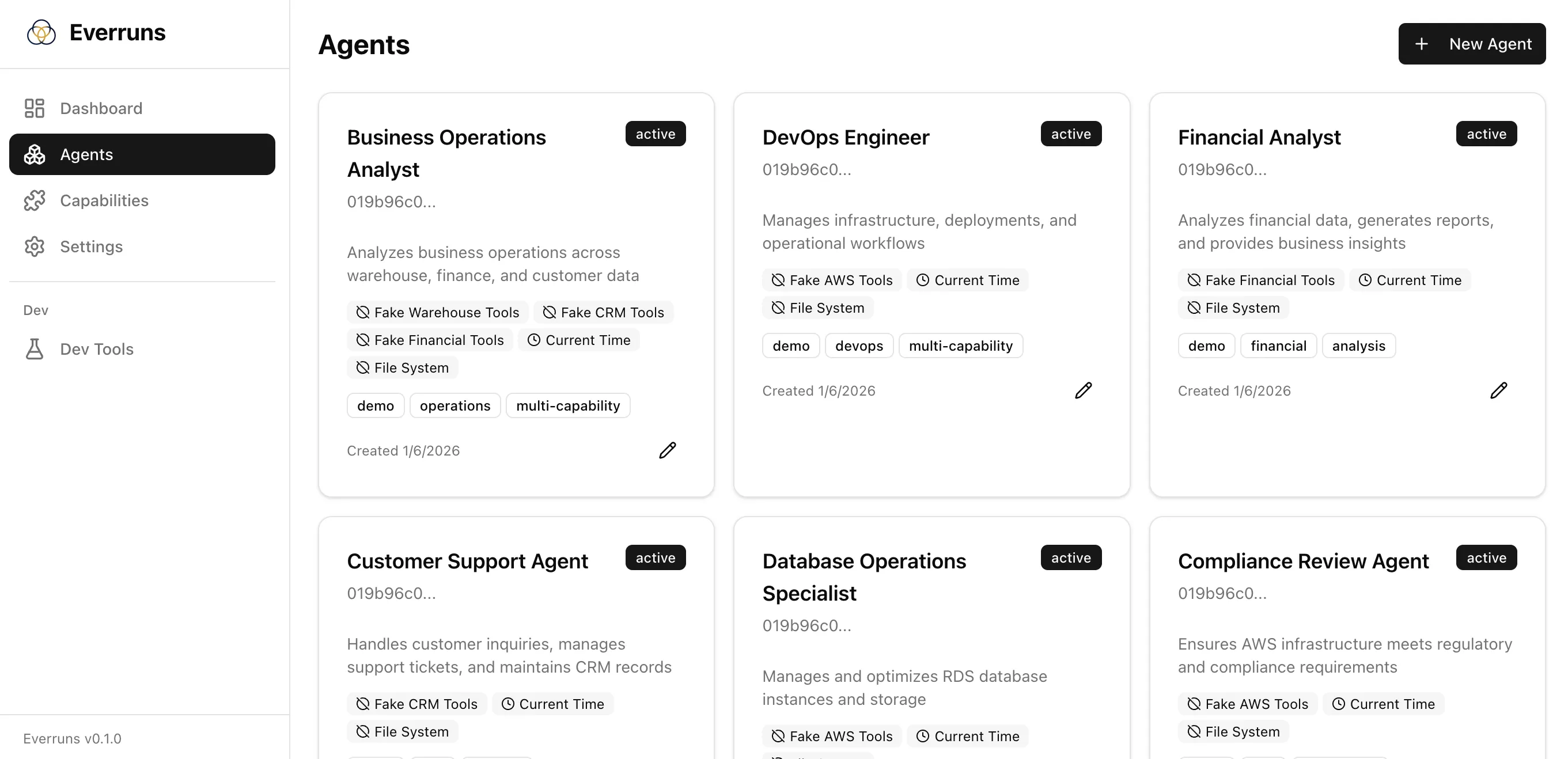Edit the Business Operations Analyst agent
The height and width of the screenshot is (759, 1568).
coord(667,450)
